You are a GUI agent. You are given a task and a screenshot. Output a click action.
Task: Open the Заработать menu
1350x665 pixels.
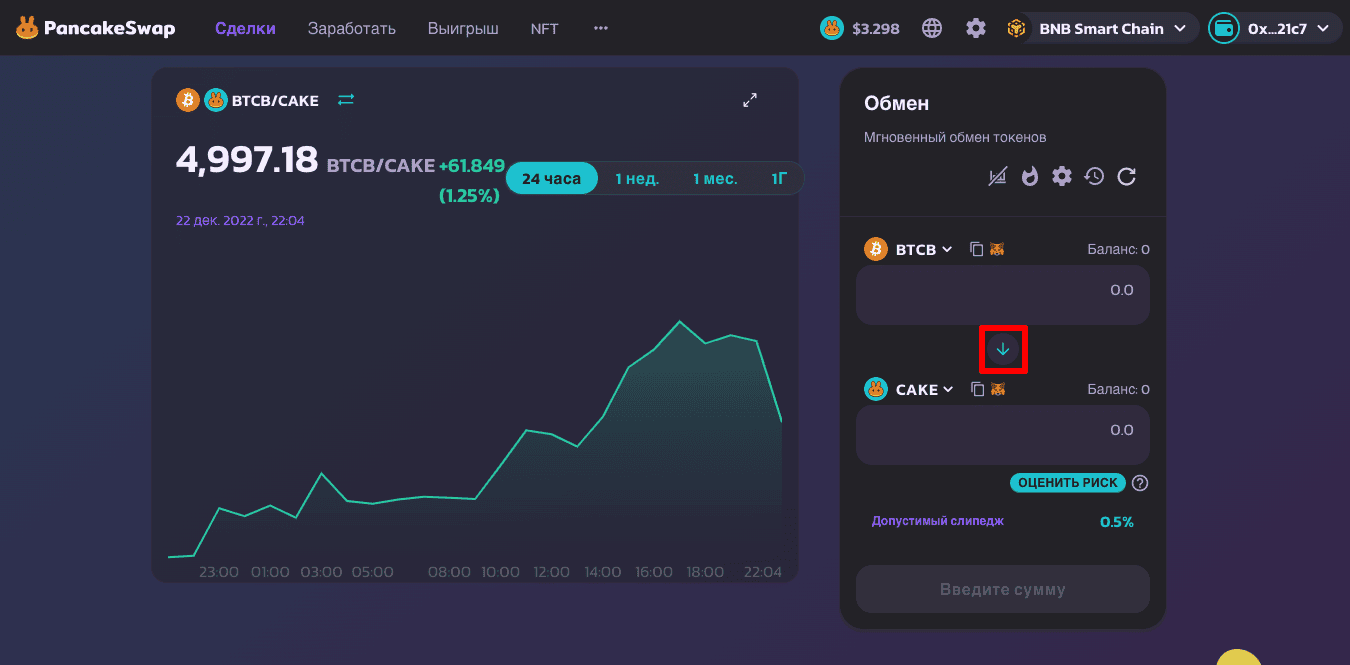352,28
